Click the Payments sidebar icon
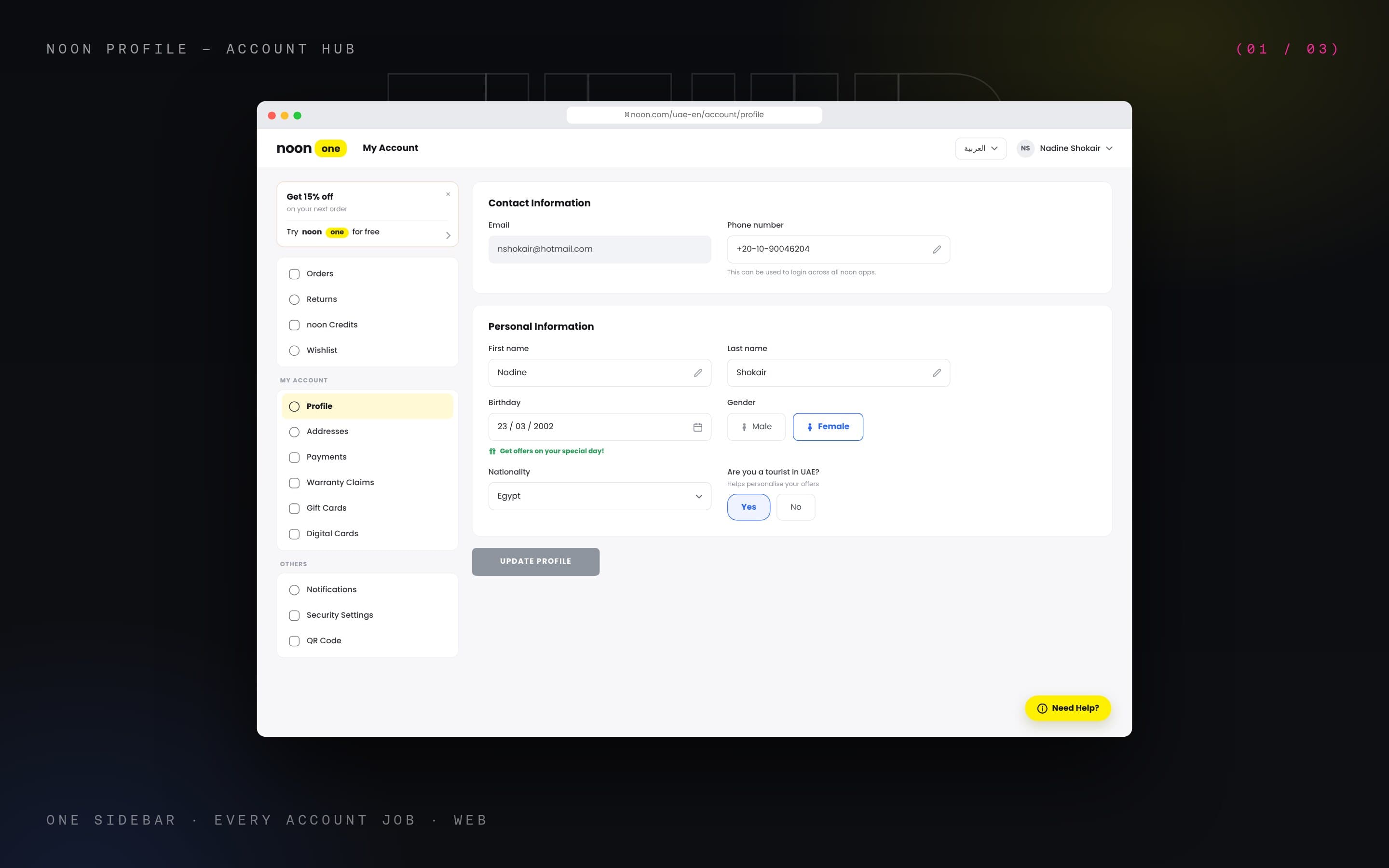The height and width of the screenshot is (868, 1389). 295,458
